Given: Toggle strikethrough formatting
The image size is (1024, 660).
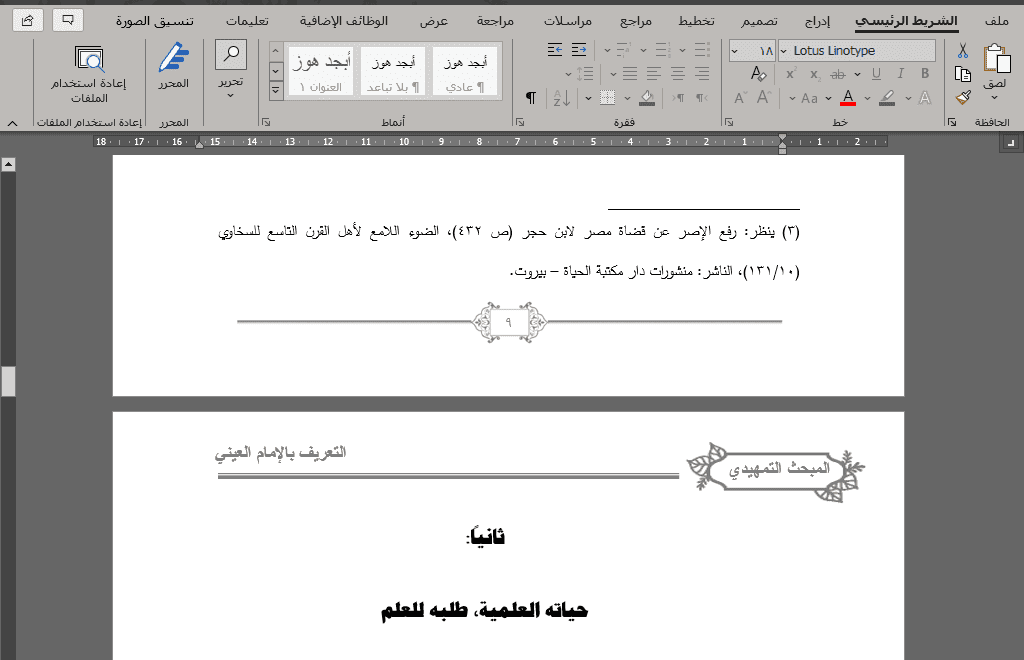Looking at the screenshot, I should [838, 74].
